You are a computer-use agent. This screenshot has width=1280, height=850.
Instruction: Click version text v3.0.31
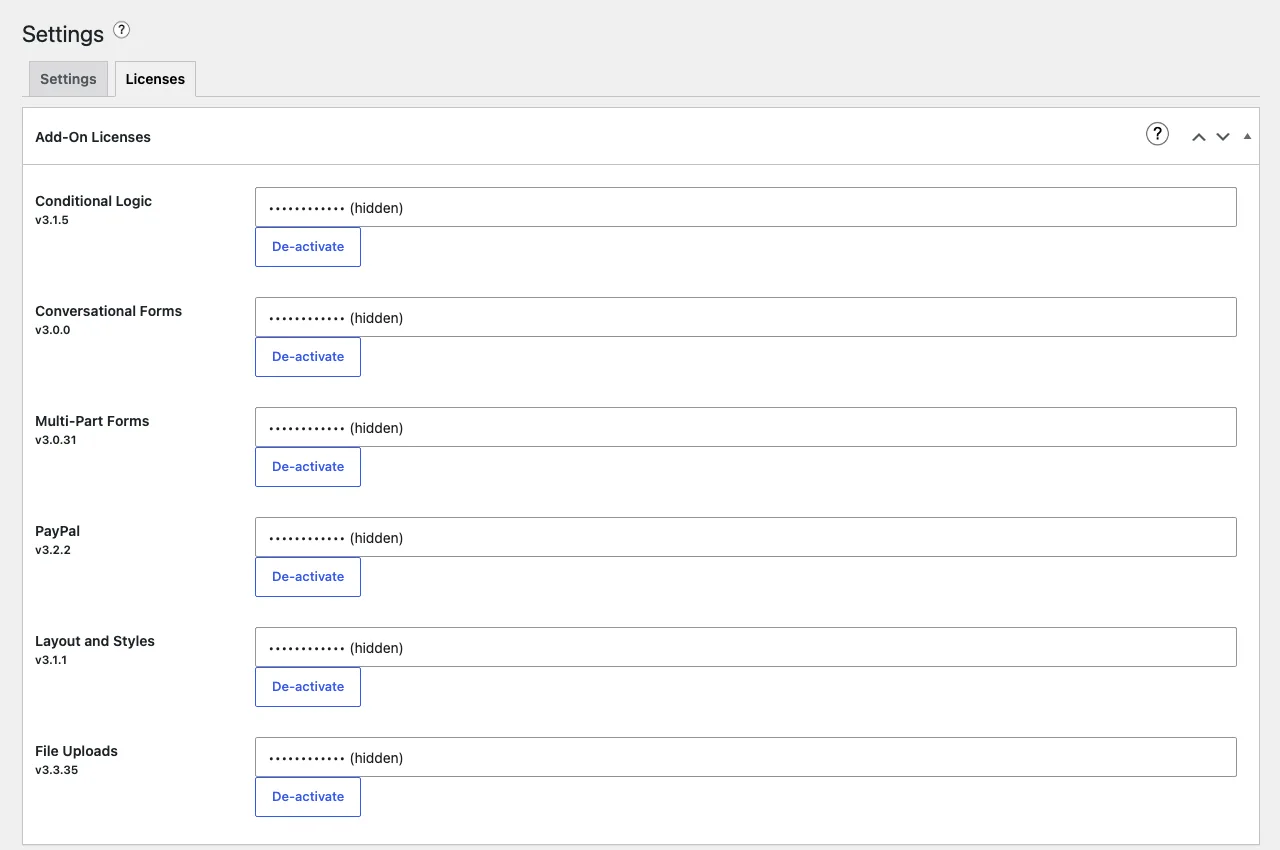click(56, 440)
